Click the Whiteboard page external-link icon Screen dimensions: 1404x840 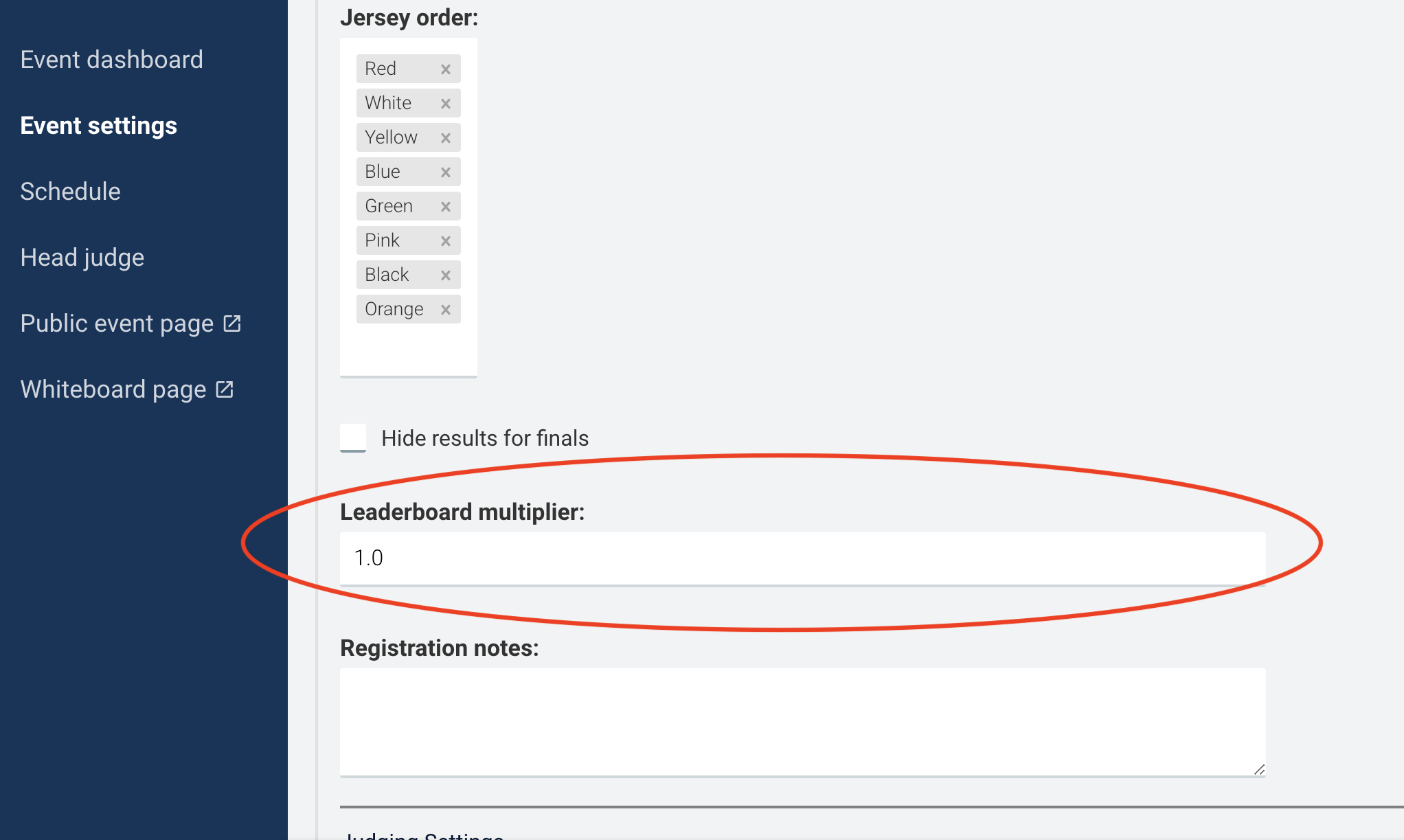[x=225, y=389]
